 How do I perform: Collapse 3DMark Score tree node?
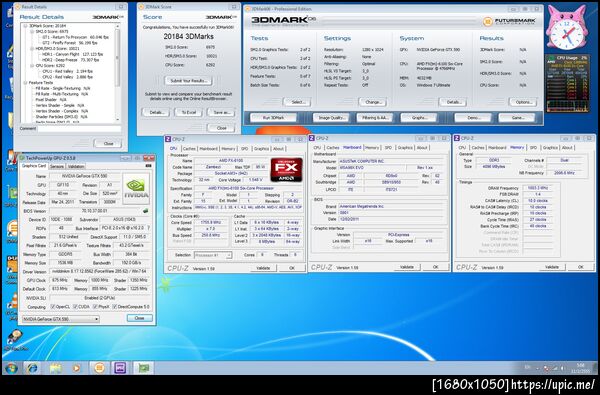coord(25,26)
